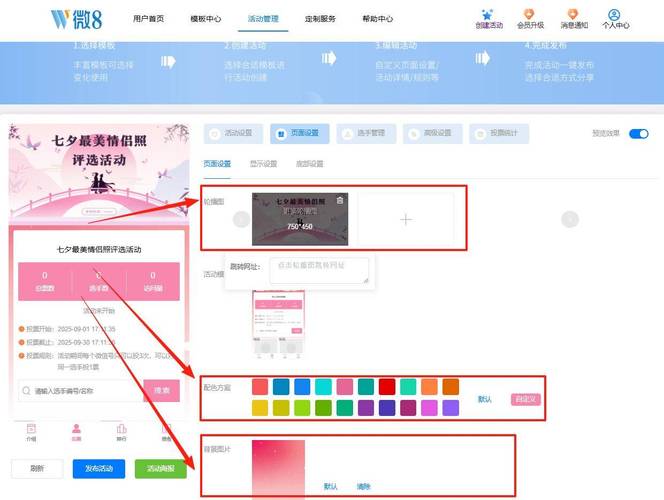Click the 七夕 banner in phone preview
Screen dimensions: 664x500
[x=99, y=172]
